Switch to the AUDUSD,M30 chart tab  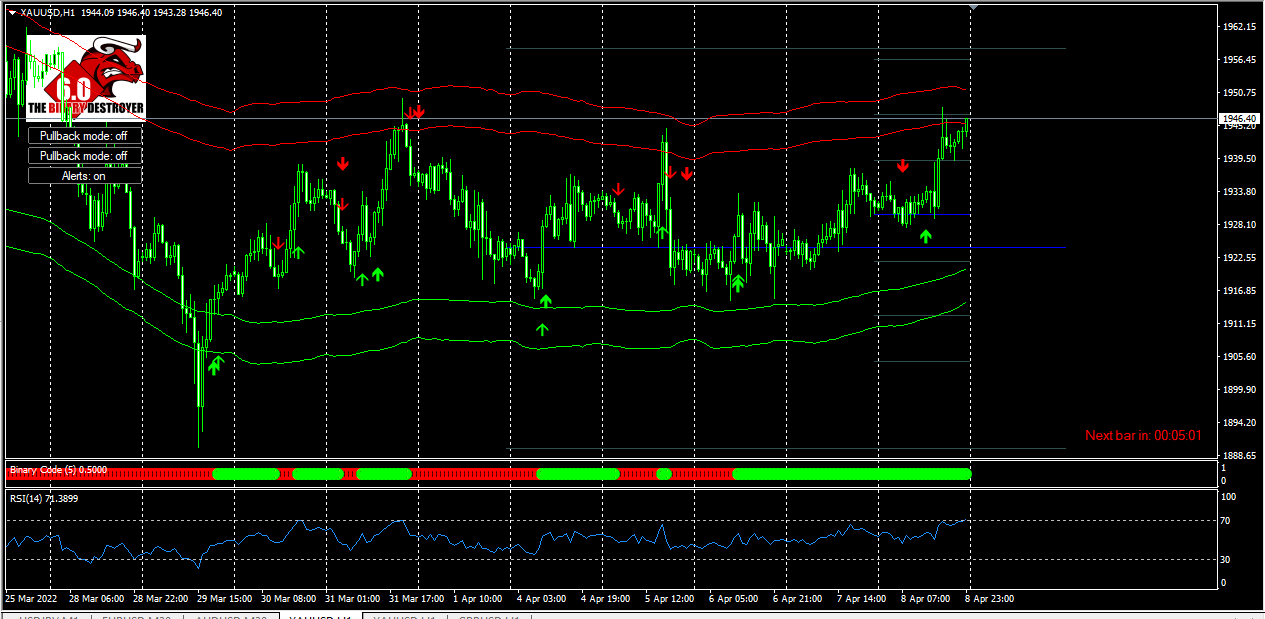[229, 617]
